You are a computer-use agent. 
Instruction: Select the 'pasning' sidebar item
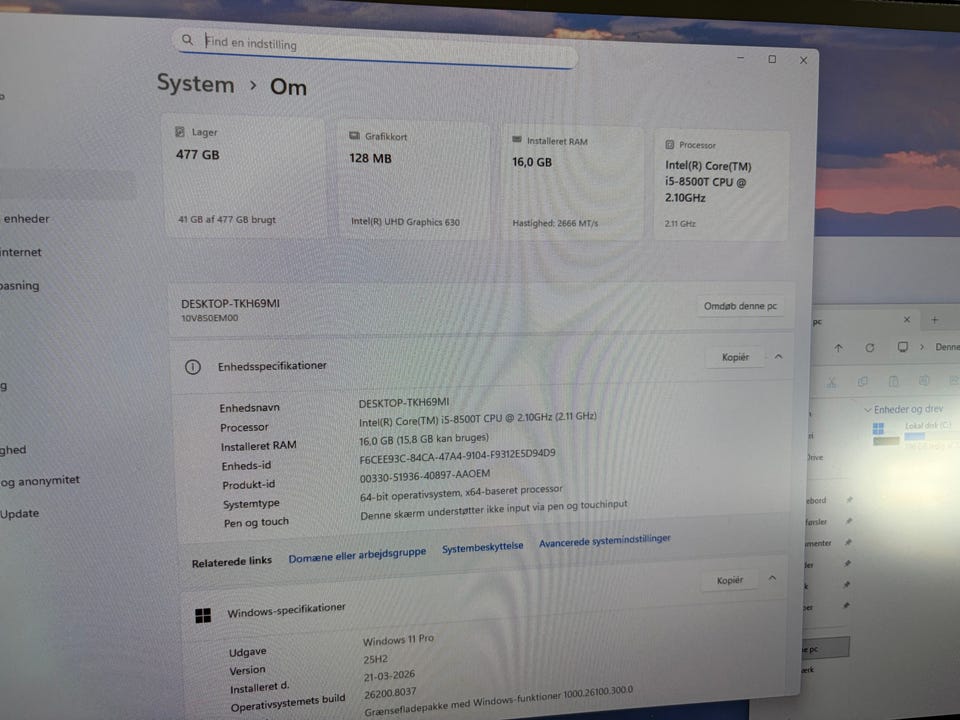tap(19, 285)
